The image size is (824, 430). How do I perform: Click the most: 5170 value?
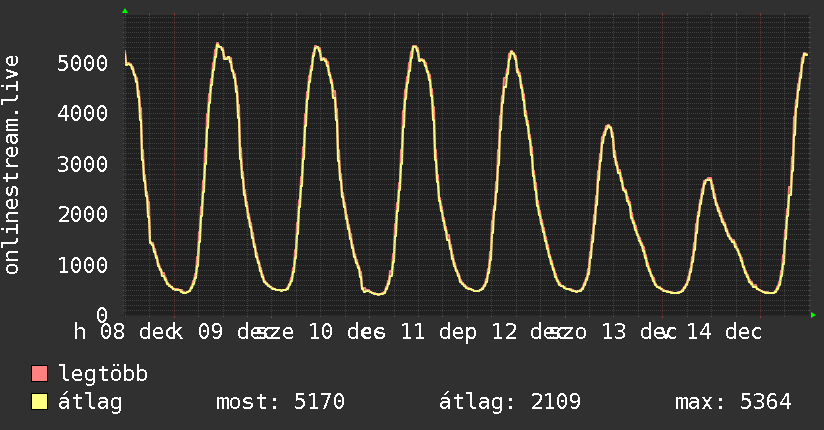(280, 402)
